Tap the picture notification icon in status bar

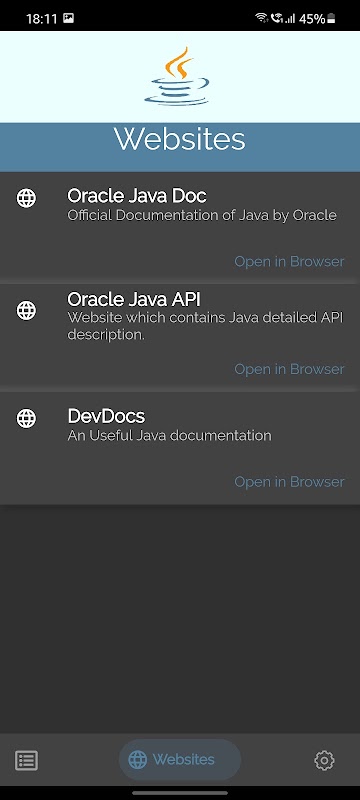(x=68, y=18)
